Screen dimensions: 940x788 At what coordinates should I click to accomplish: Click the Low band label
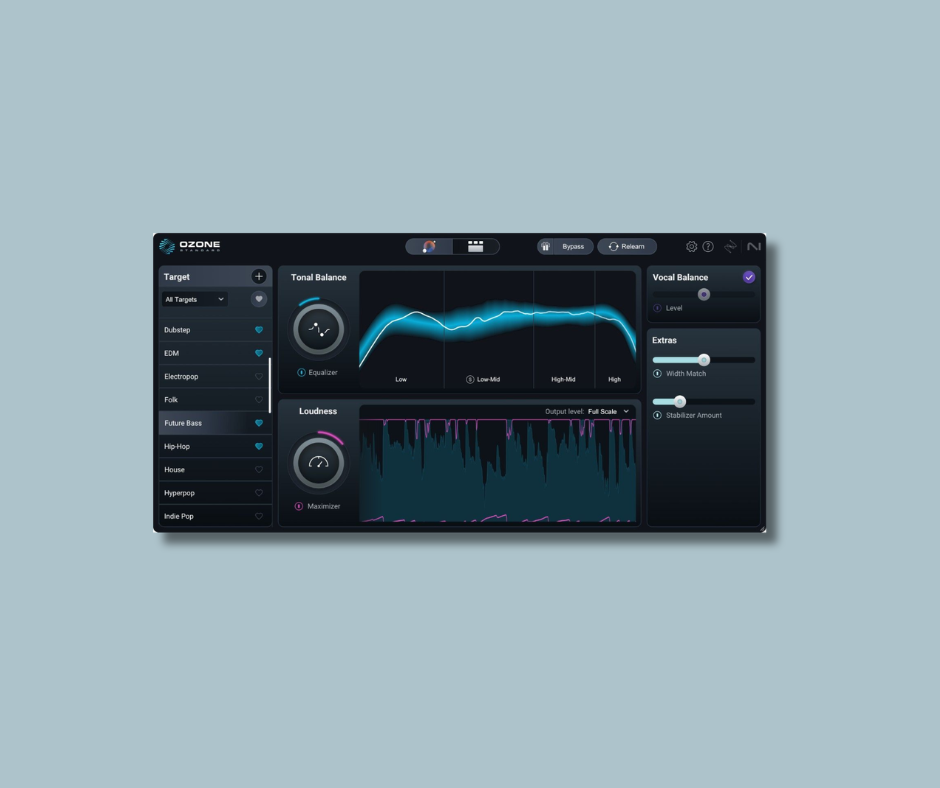(x=401, y=379)
